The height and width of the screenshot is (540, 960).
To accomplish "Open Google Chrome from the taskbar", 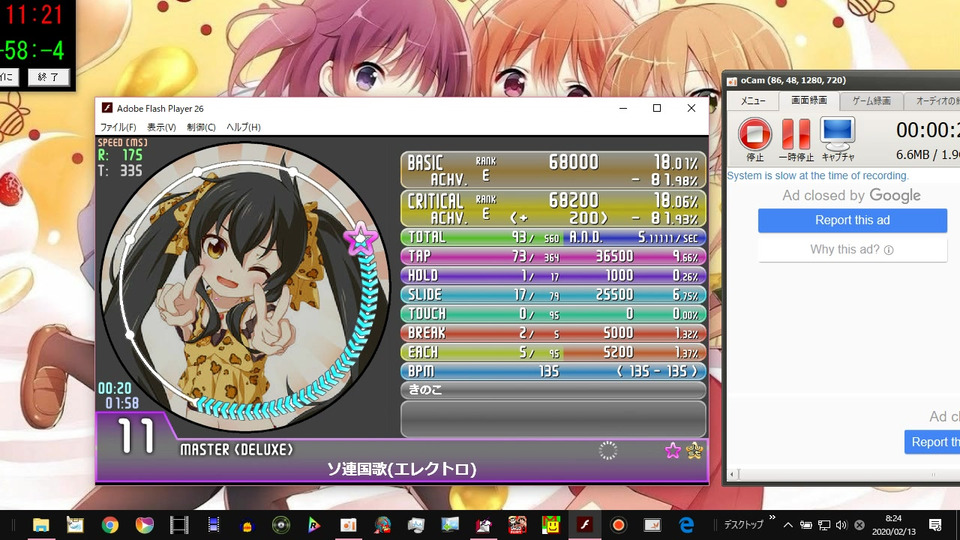I will 110,525.
